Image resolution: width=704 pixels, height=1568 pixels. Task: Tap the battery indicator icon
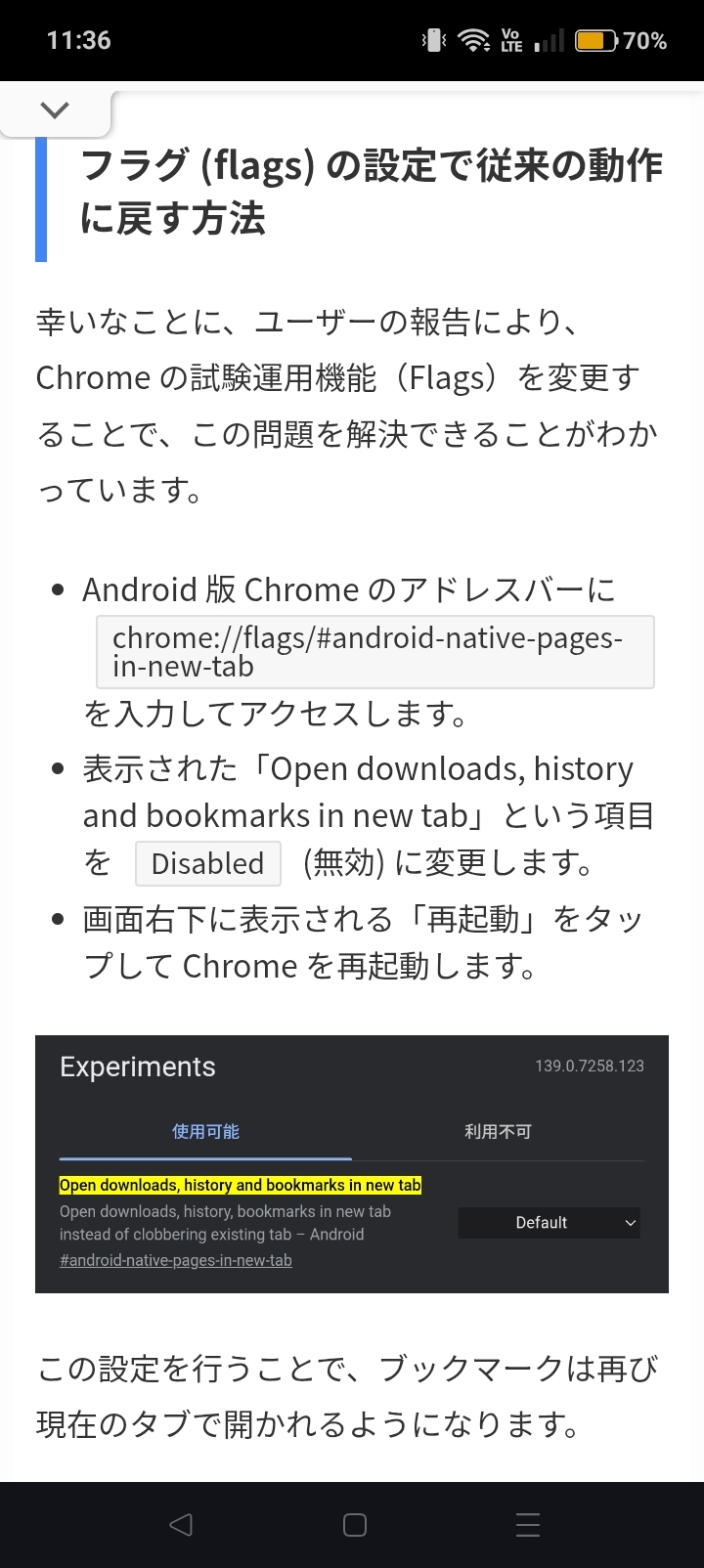click(x=595, y=41)
